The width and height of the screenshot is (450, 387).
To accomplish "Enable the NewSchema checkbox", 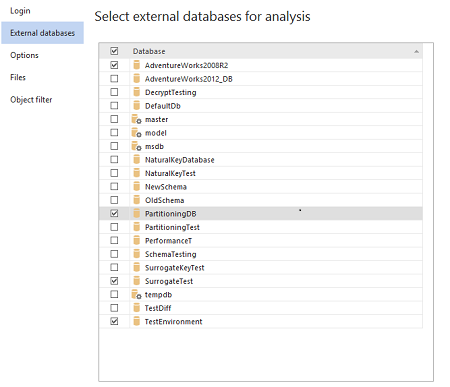I will pyautogui.click(x=114, y=186).
